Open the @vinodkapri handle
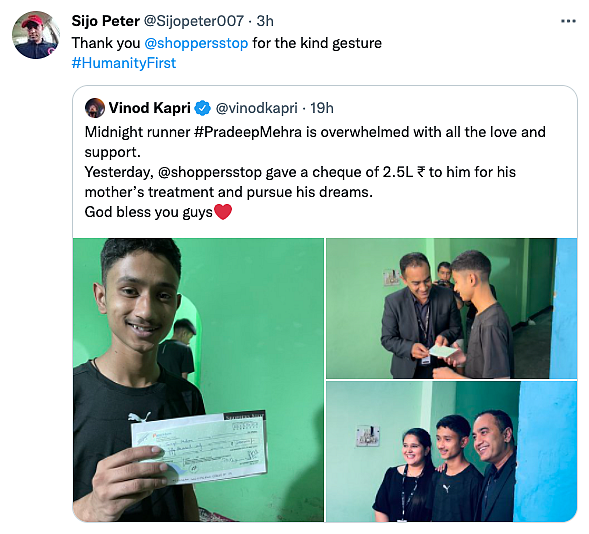 [257, 108]
